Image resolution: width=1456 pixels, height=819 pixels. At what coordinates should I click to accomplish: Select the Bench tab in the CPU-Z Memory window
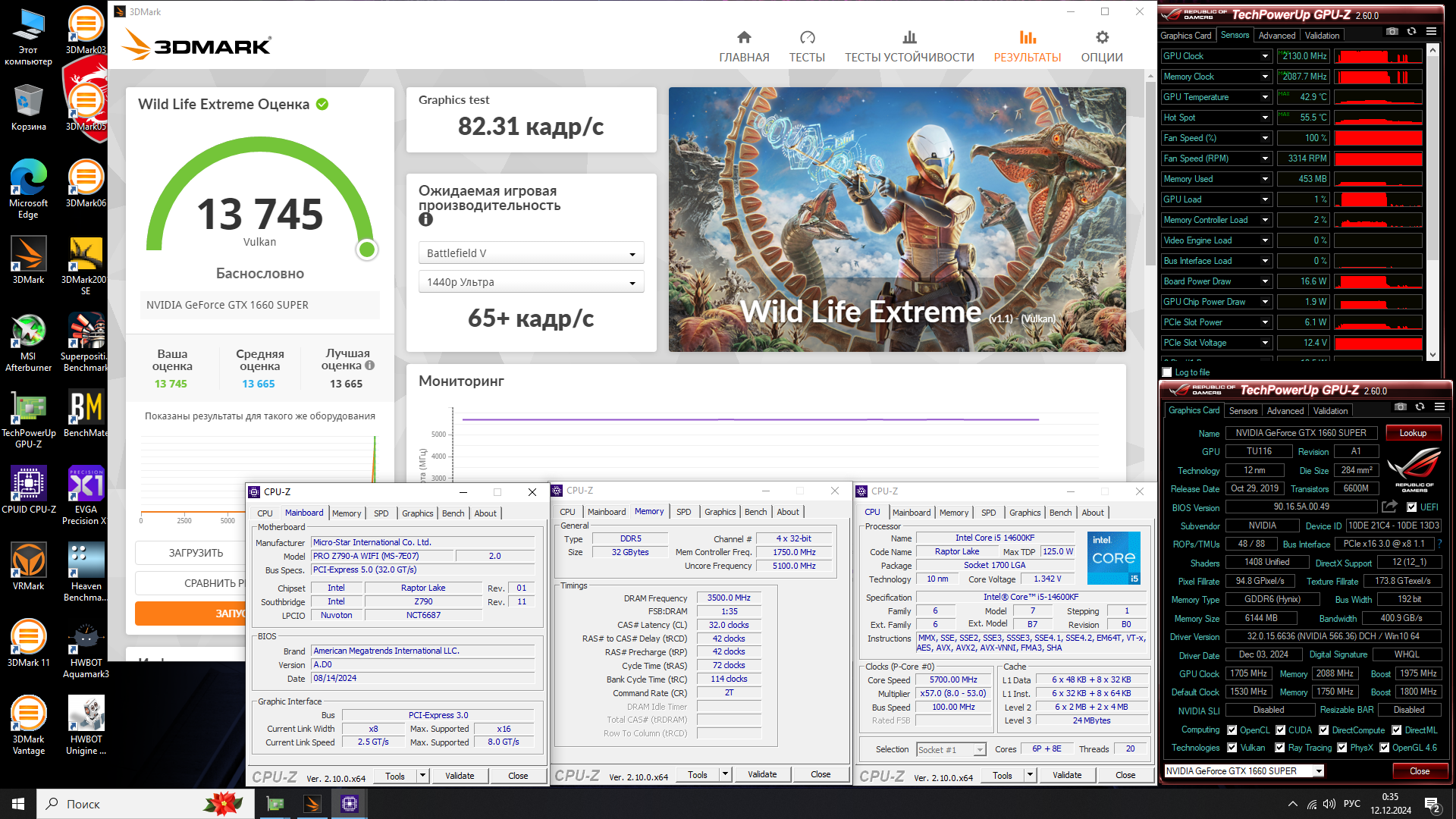pyautogui.click(x=755, y=512)
